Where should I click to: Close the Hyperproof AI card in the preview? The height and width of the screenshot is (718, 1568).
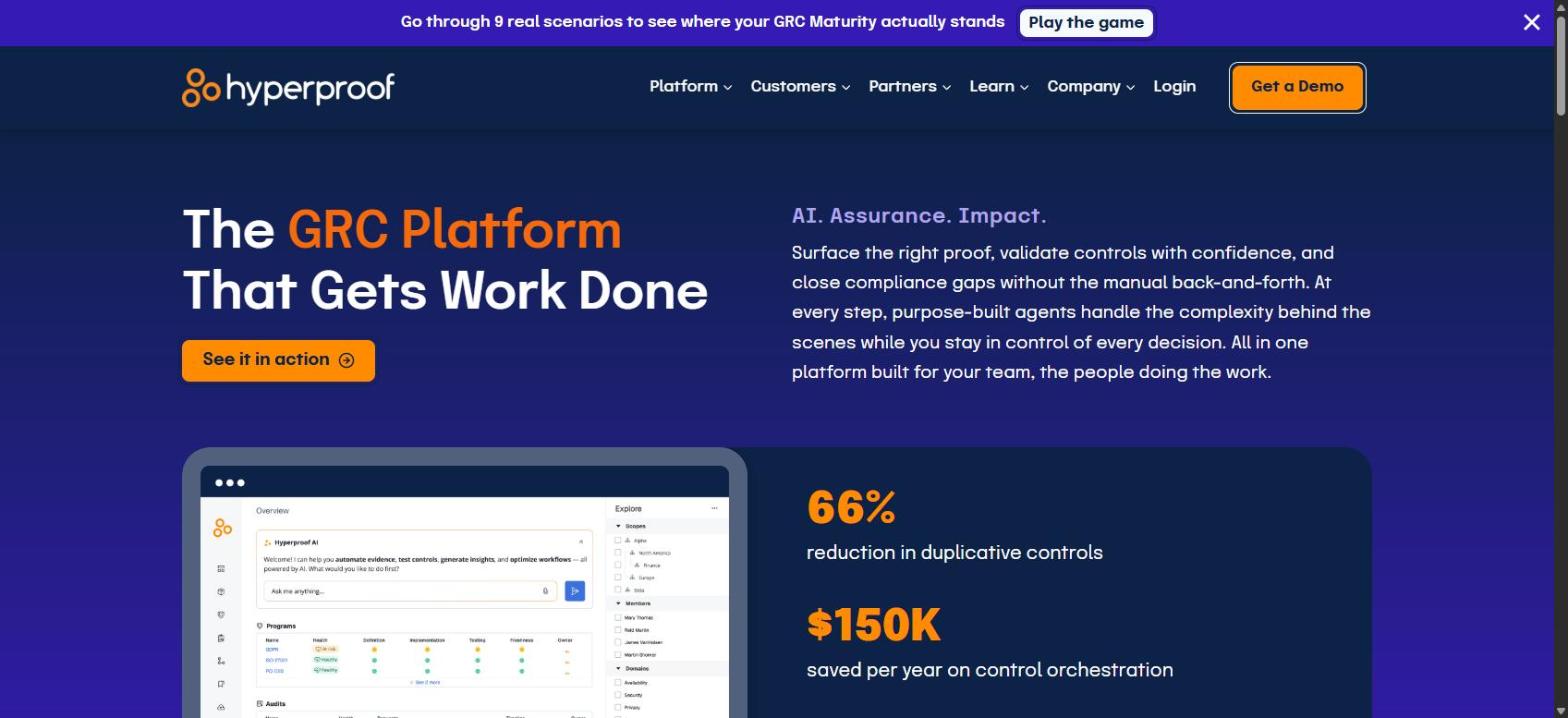[581, 542]
